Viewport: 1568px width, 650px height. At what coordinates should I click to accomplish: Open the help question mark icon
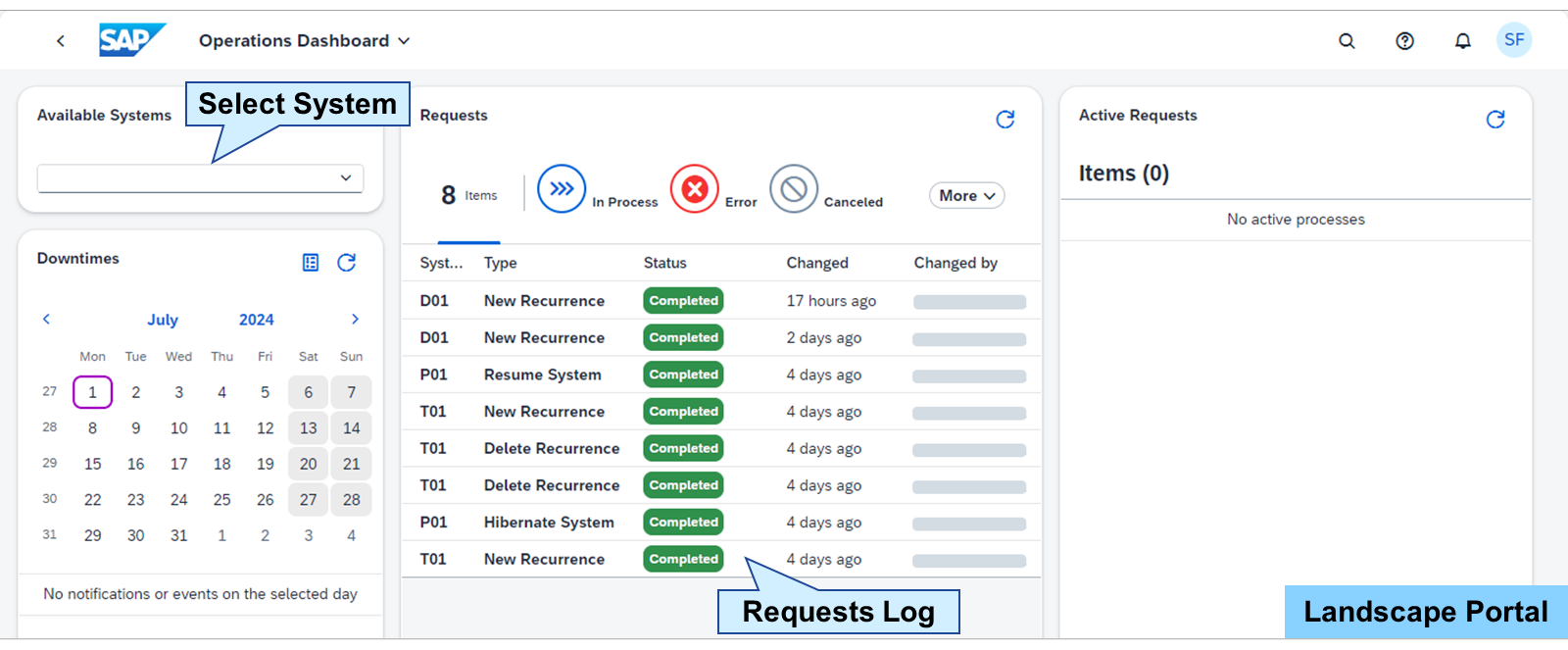point(1404,41)
